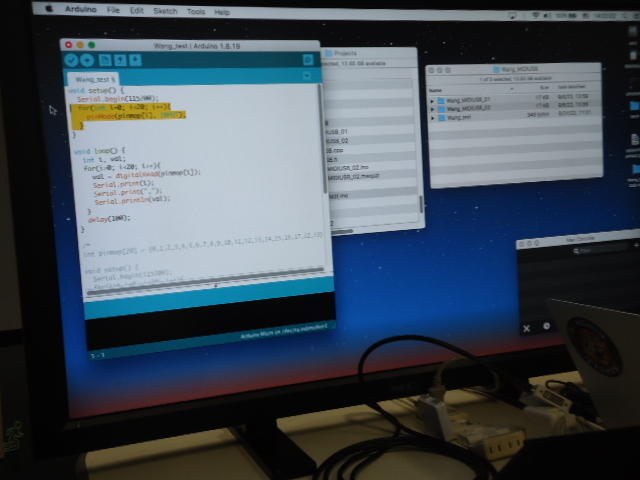Screen dimensions: 640x480
Task: Open the Sketch menu
Action: [165, 11]
